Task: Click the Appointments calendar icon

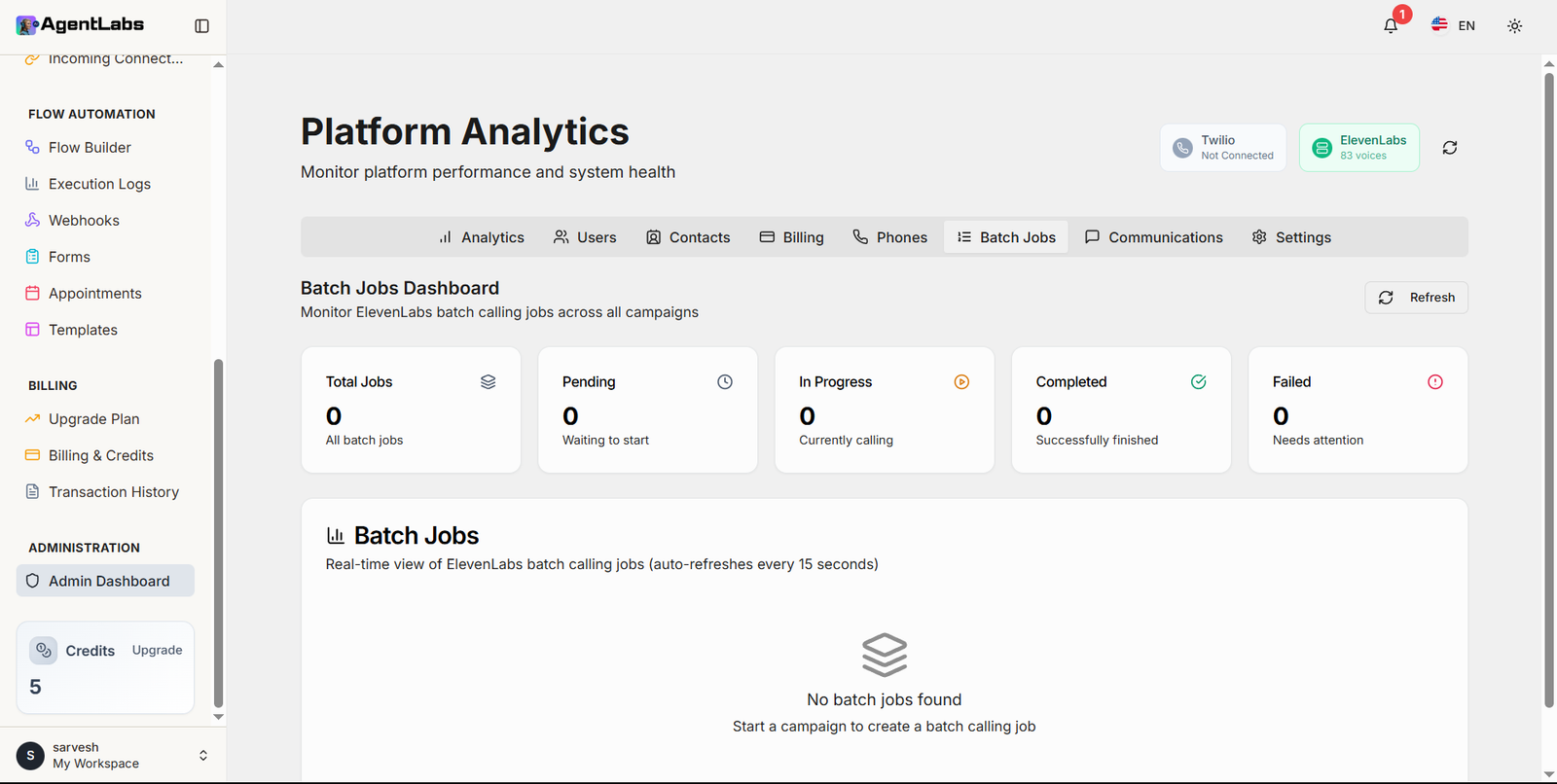Action: point(32,293)
